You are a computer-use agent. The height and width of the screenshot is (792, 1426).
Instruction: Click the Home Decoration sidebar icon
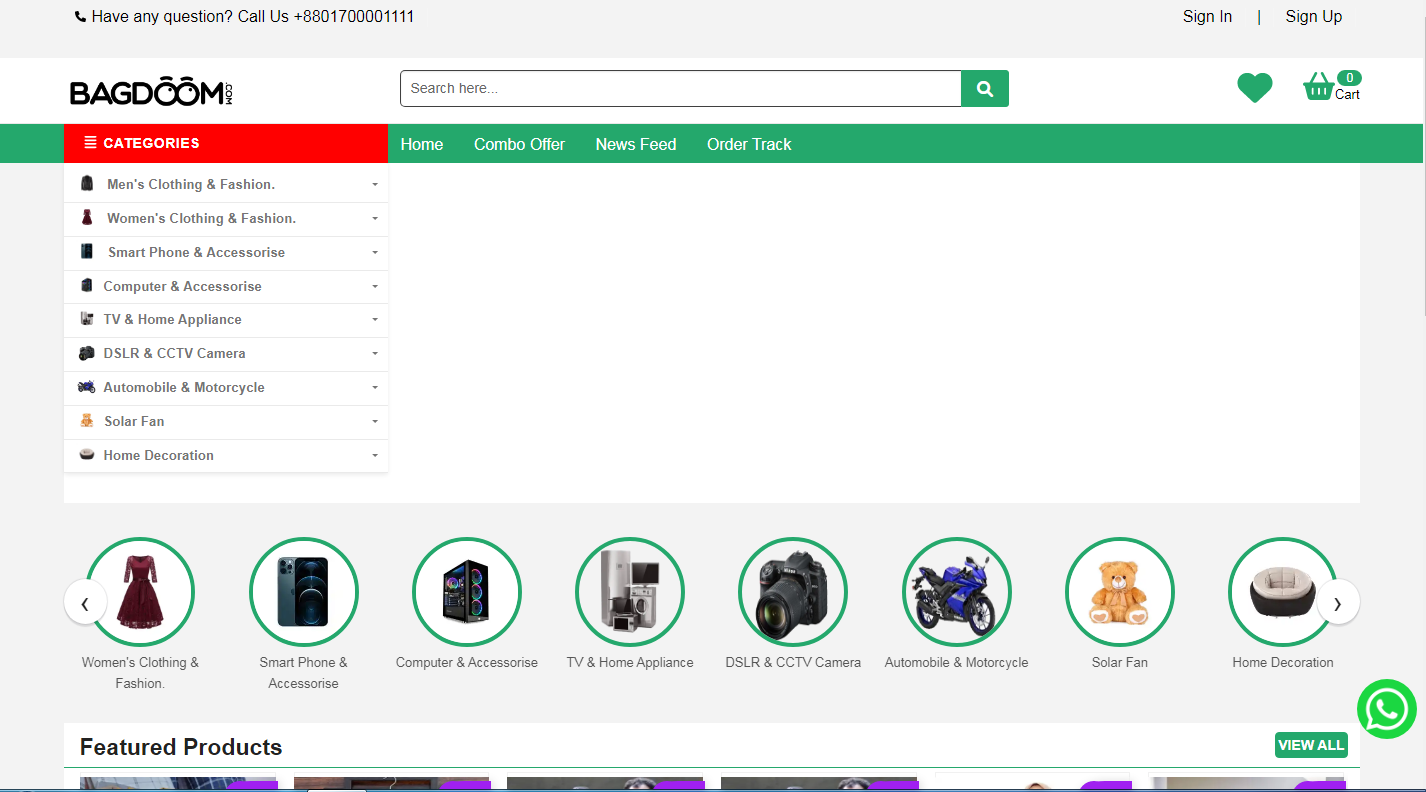pos(87,455)
